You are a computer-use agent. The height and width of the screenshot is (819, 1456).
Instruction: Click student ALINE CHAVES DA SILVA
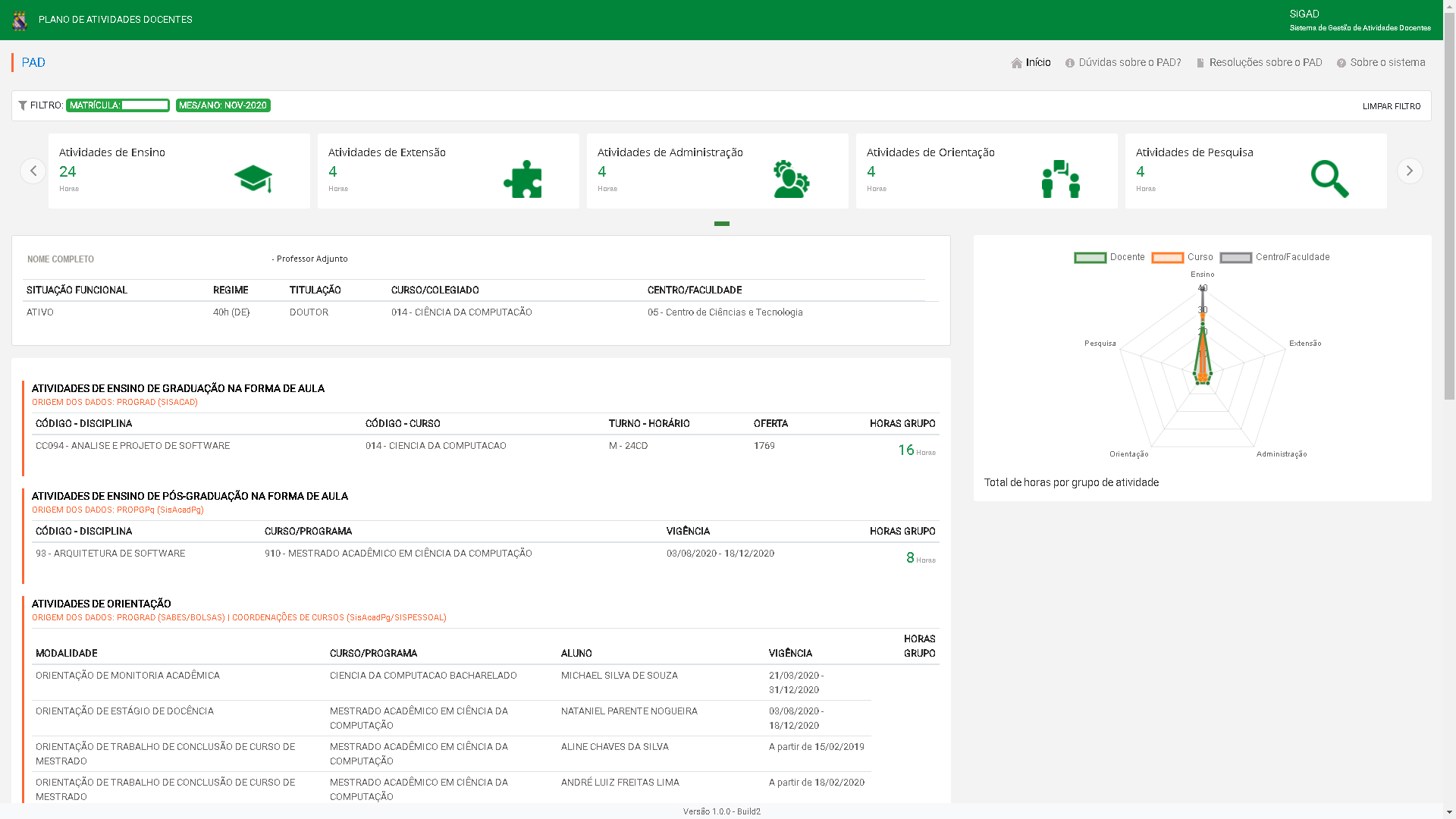(615, 747)
